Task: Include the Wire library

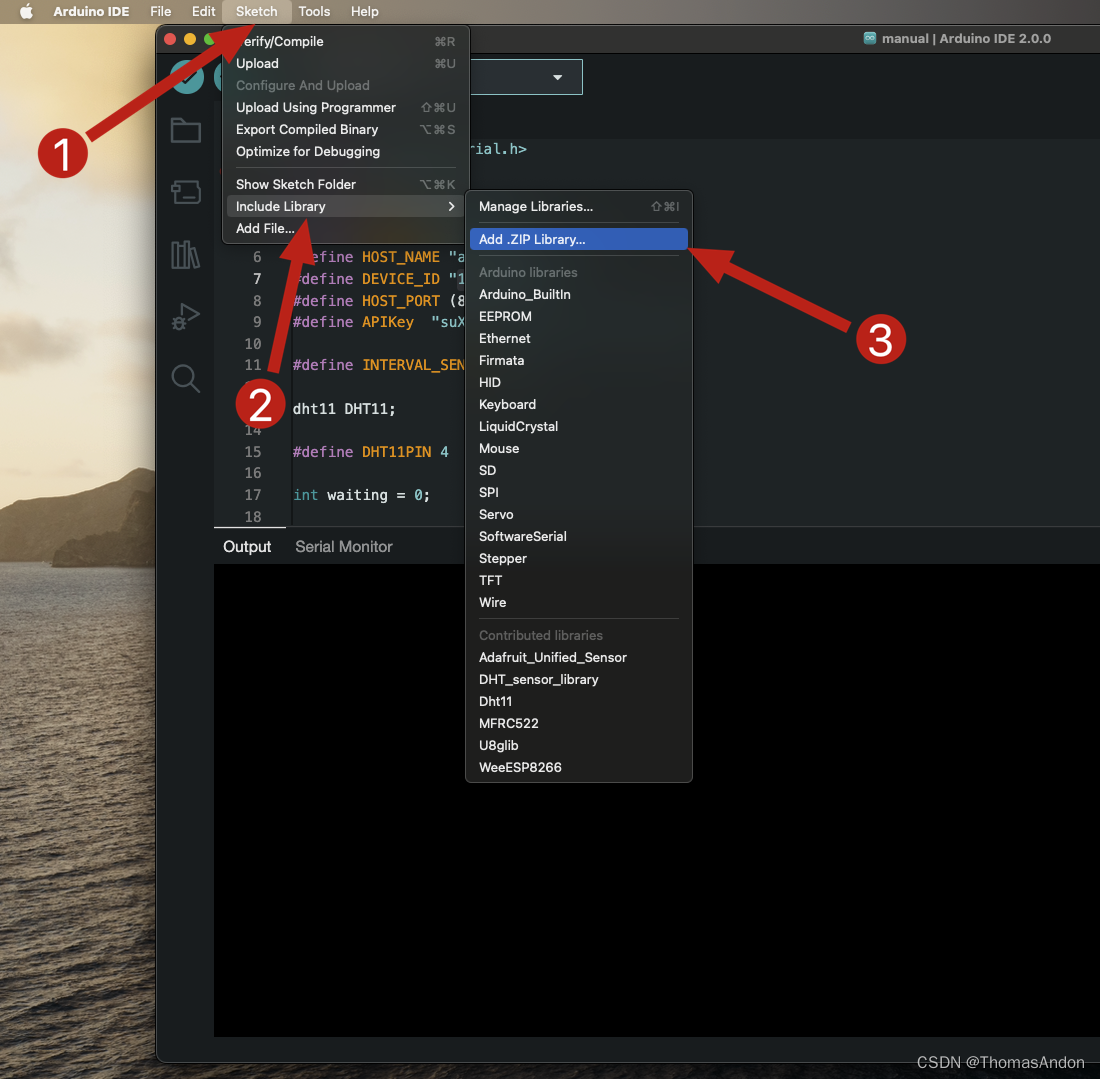Action: 579,603
